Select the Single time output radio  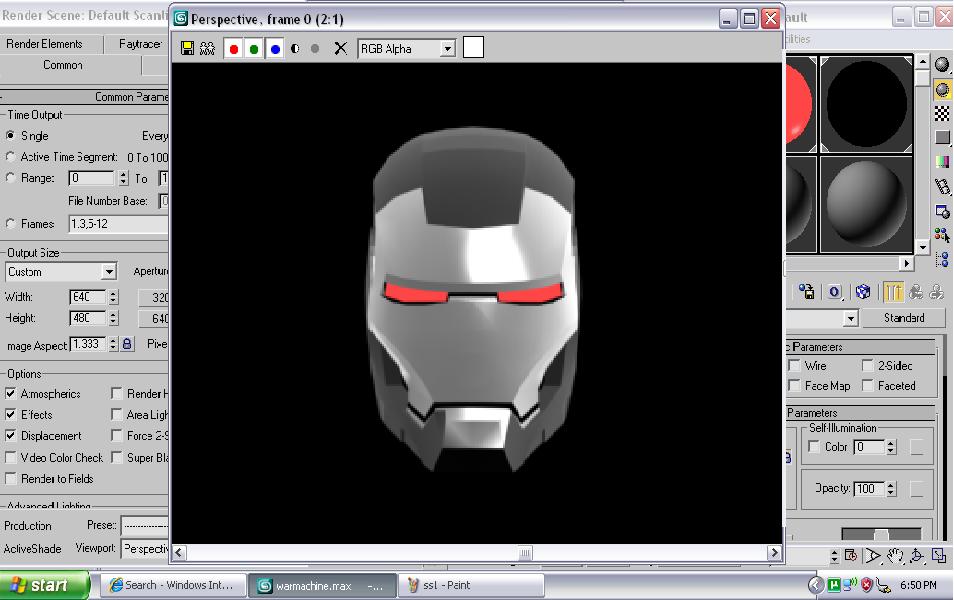click(x=10, y=135)
